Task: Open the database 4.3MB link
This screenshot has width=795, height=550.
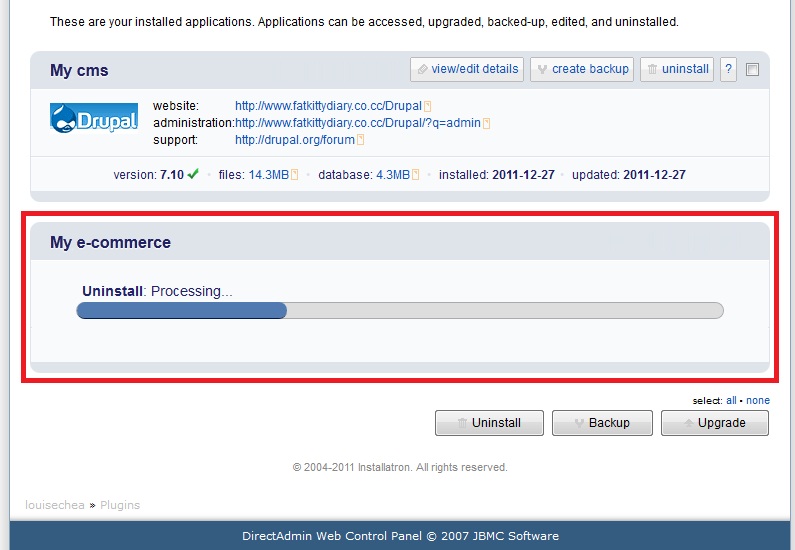Action: [392, 175]
